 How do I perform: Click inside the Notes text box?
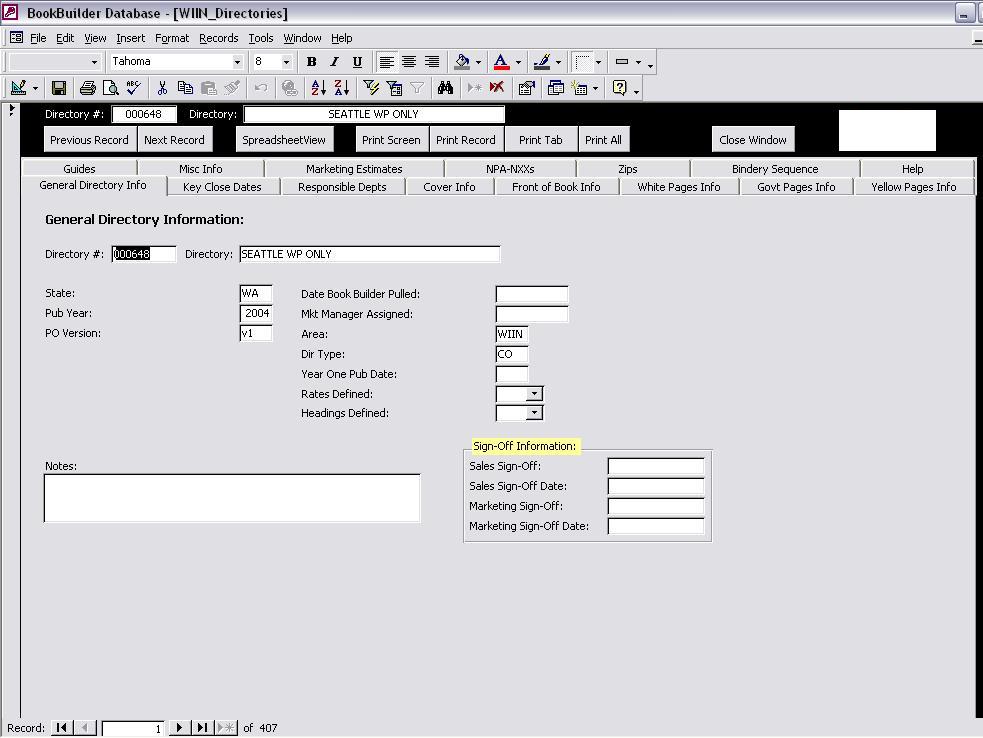coord(232,498)
